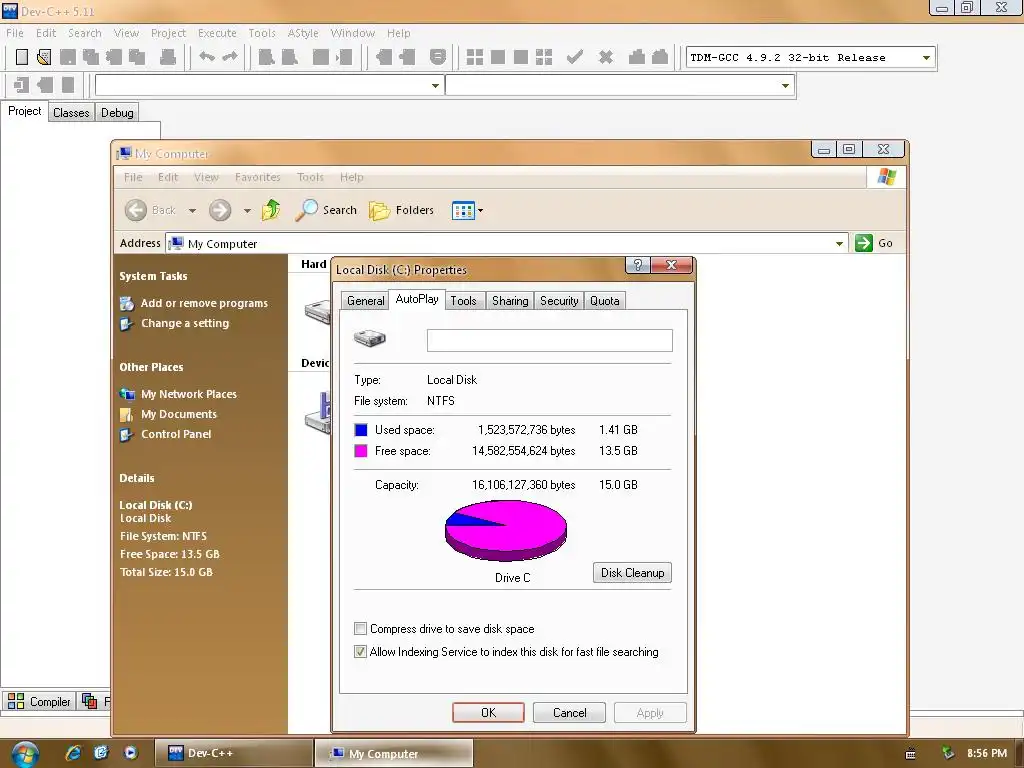
Task: Click the Rebuild All icon in Dev-C++ toolbar
Action: (544, 57)
